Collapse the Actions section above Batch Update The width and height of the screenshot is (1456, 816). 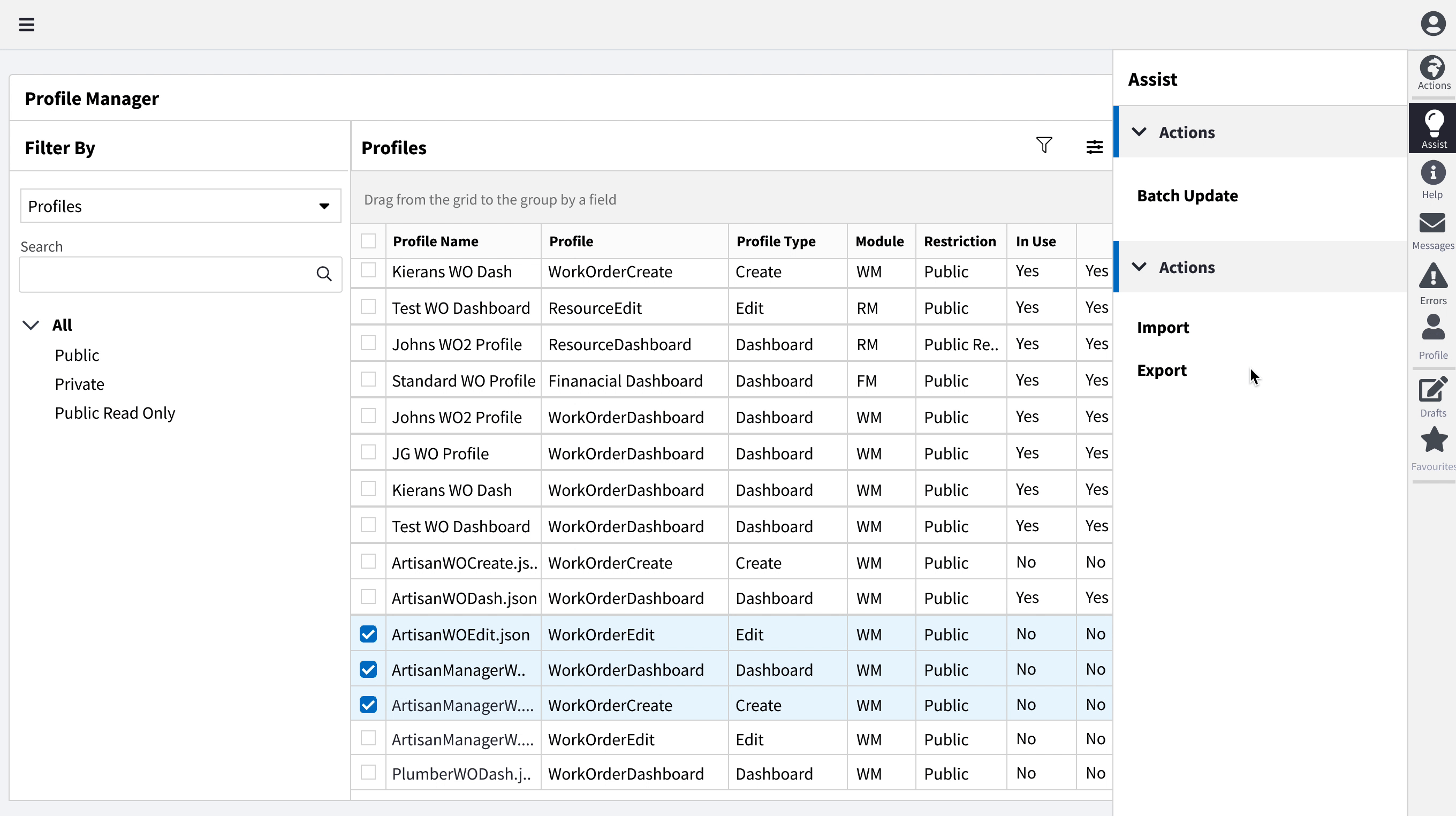click(x=1140, y=132)
